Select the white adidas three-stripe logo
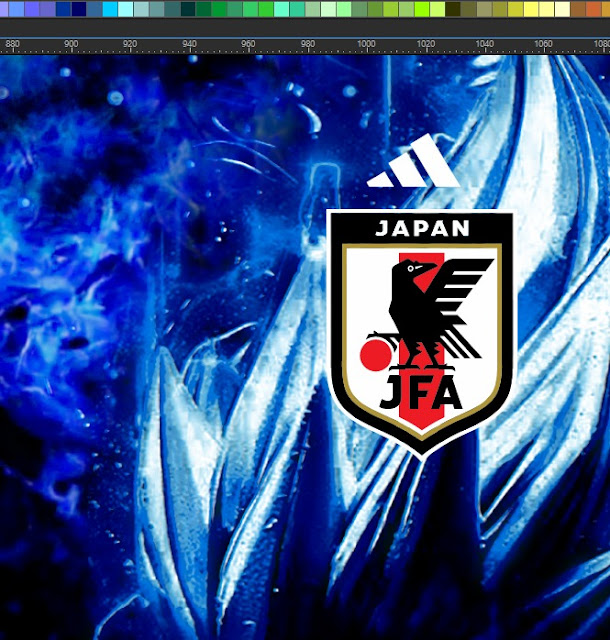 tap(414, 161)
